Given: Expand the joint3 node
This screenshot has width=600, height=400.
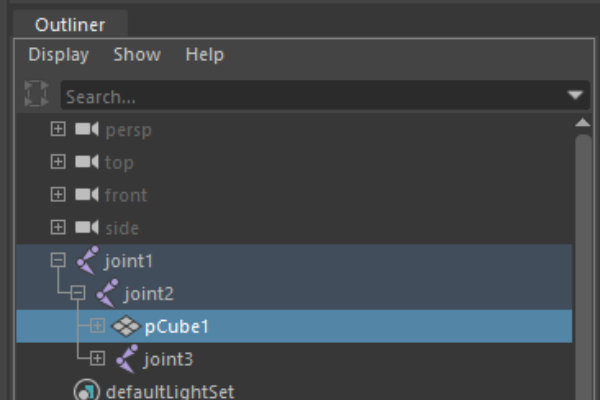Looking at the screenshot, I should click(97, 359).
